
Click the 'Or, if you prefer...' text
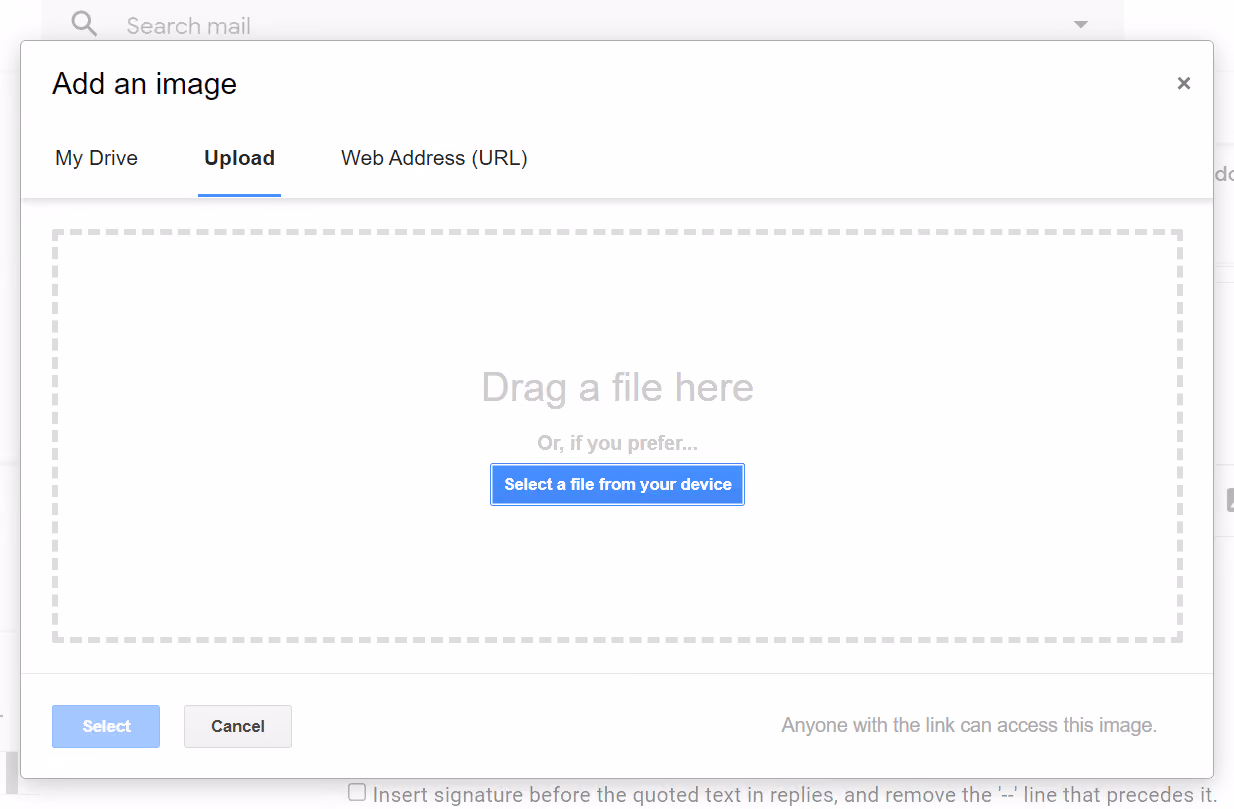point(617,443)
